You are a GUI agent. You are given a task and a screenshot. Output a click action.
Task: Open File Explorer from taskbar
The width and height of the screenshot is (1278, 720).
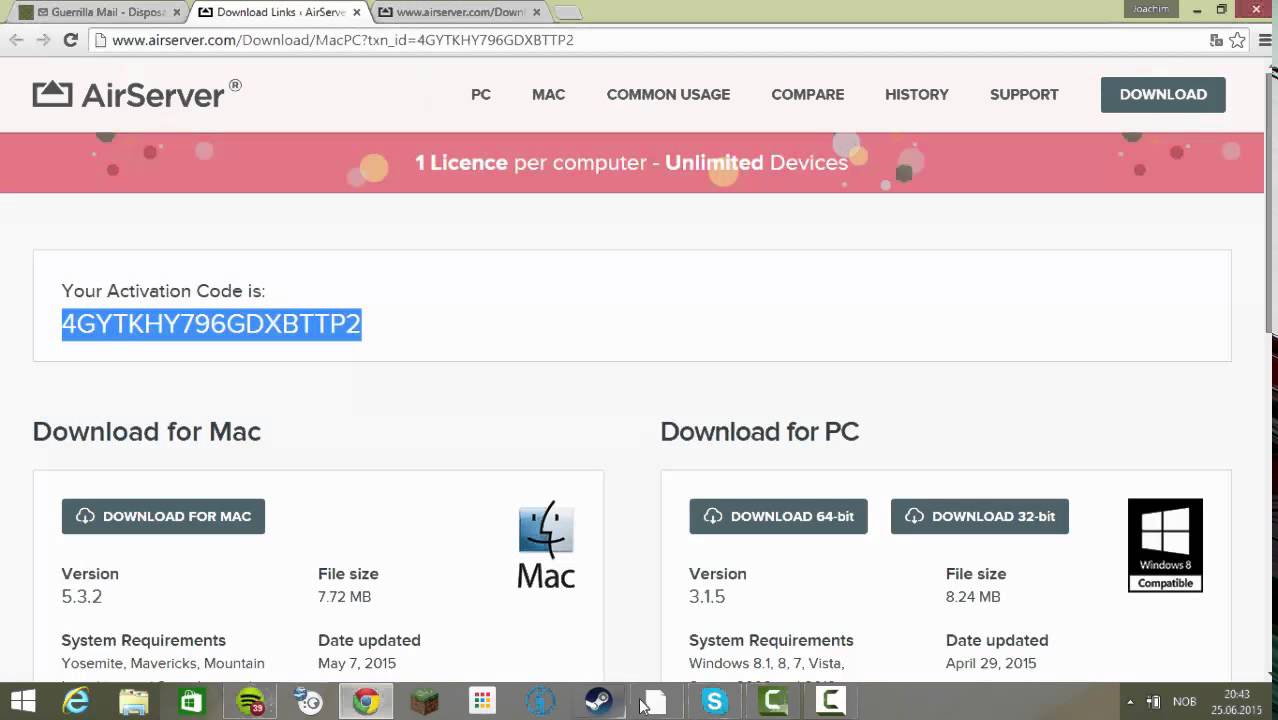tap(134, 702)
